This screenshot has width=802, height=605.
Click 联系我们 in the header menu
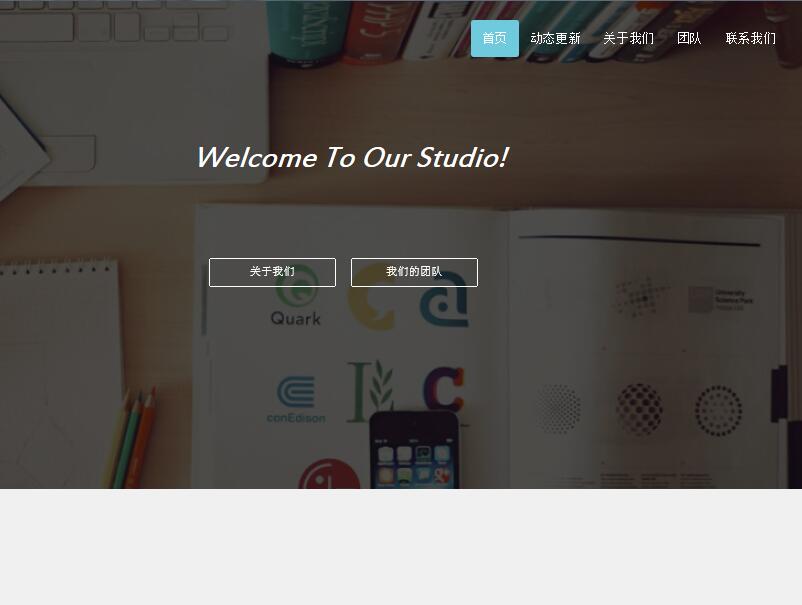pos(750,38)
